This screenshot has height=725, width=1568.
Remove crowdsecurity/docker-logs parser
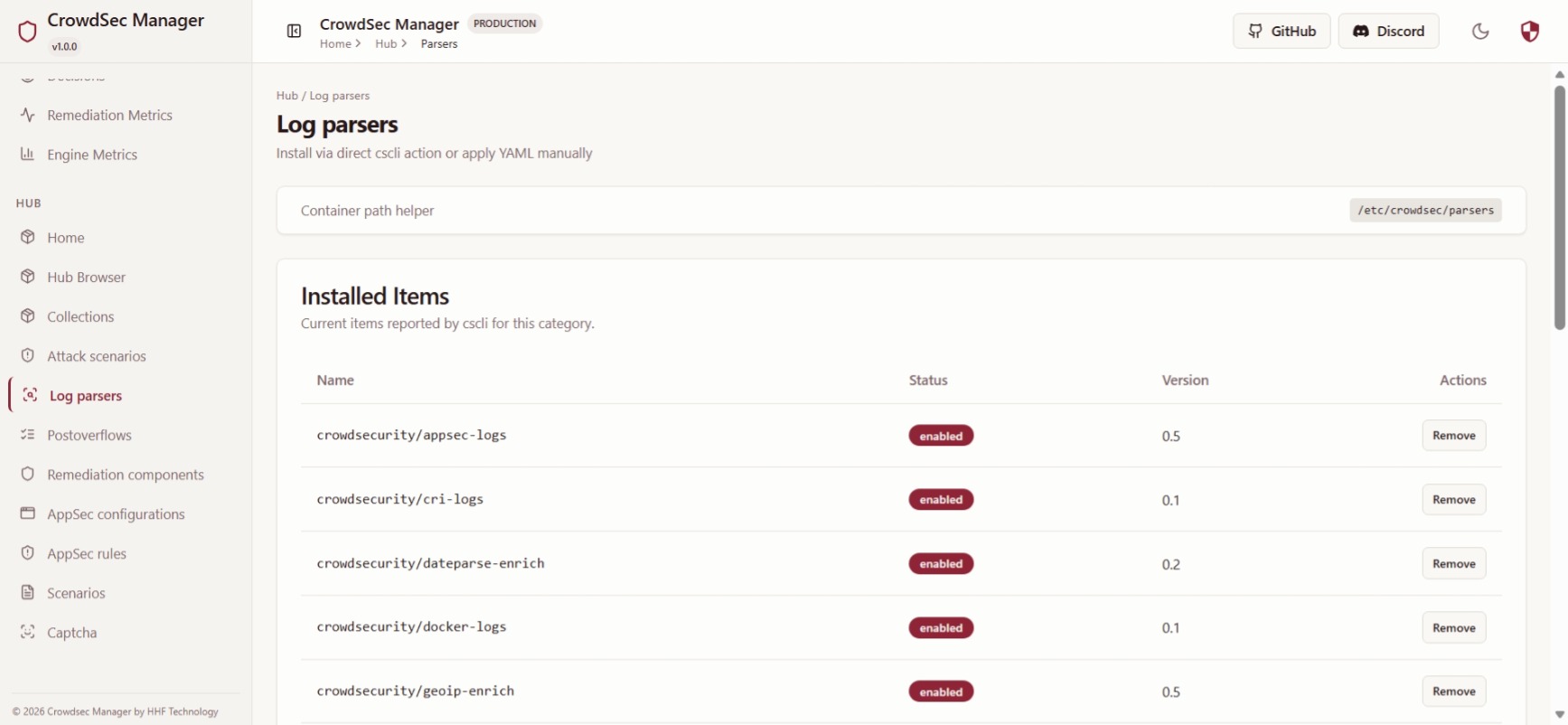pyautogui.click(x=1453, y=627)
